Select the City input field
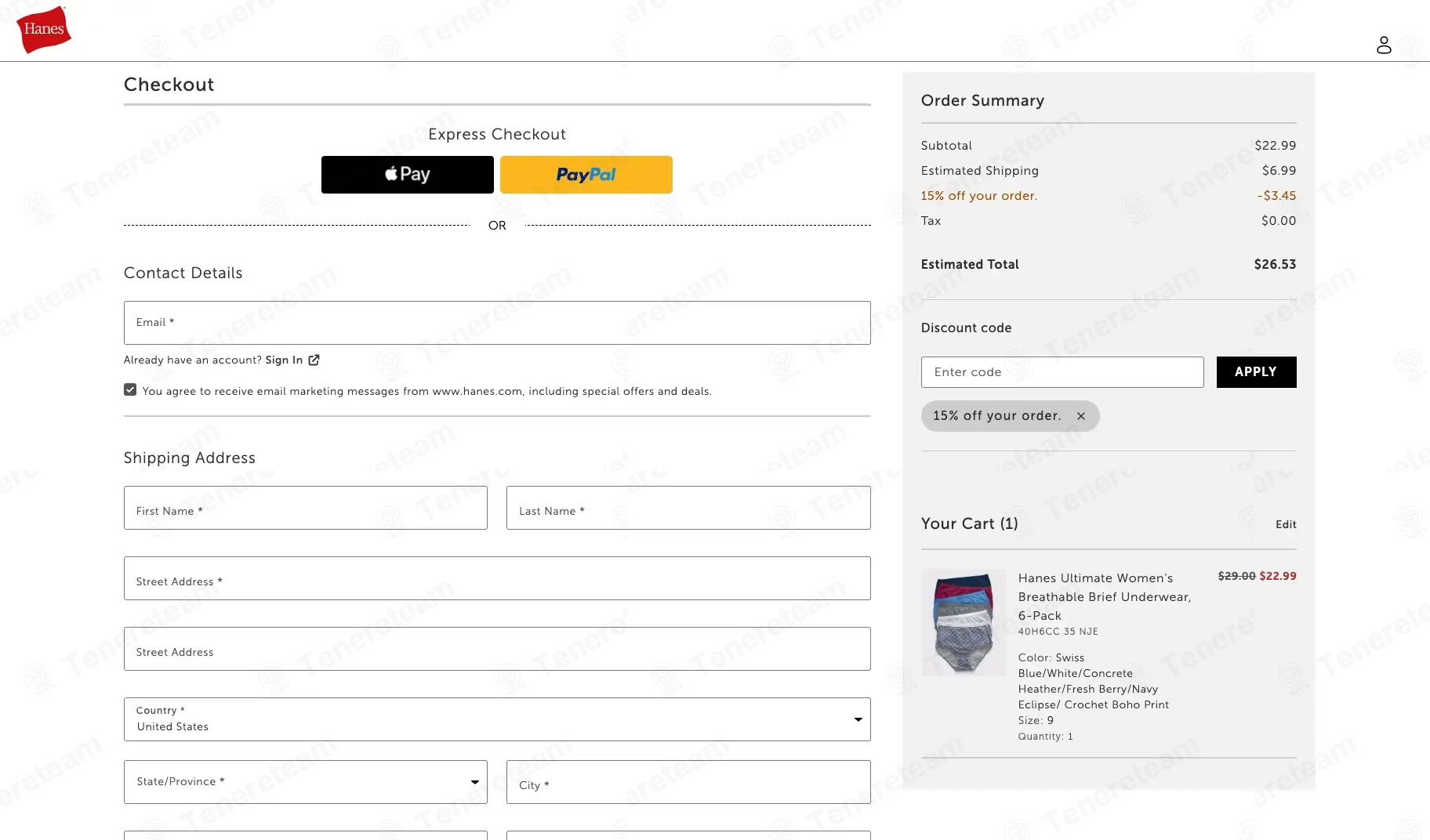This screenshot has height=840, width=1430. (x=688, y=782)
